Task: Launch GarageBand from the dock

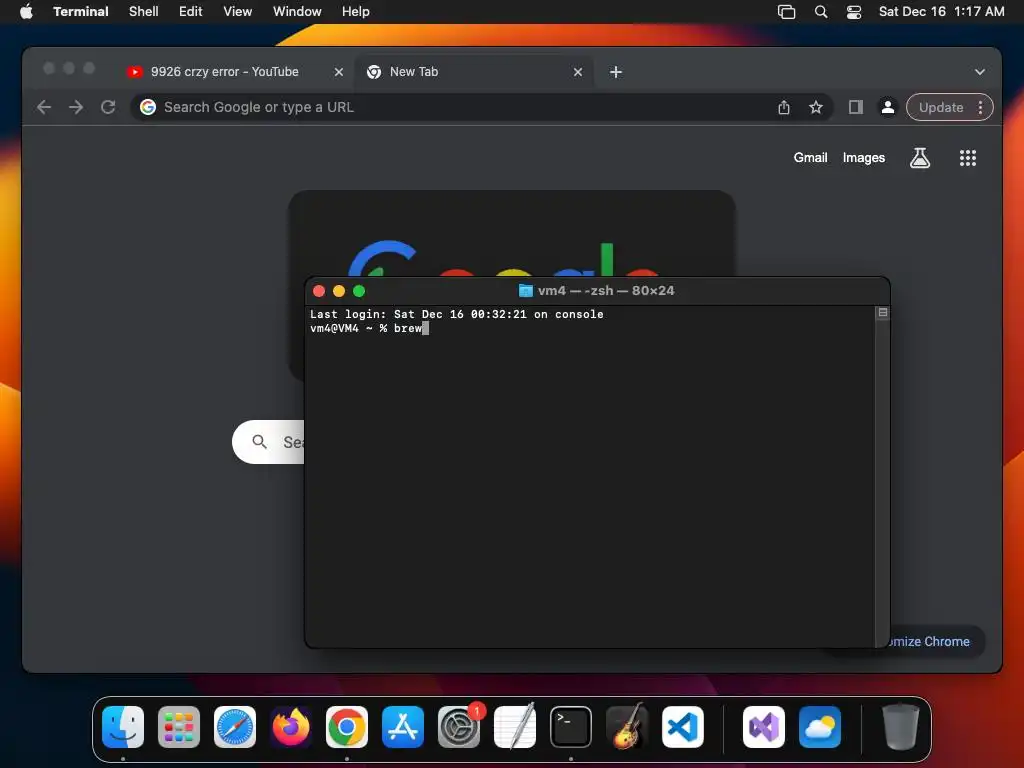Action: click(x=627, y=727)
